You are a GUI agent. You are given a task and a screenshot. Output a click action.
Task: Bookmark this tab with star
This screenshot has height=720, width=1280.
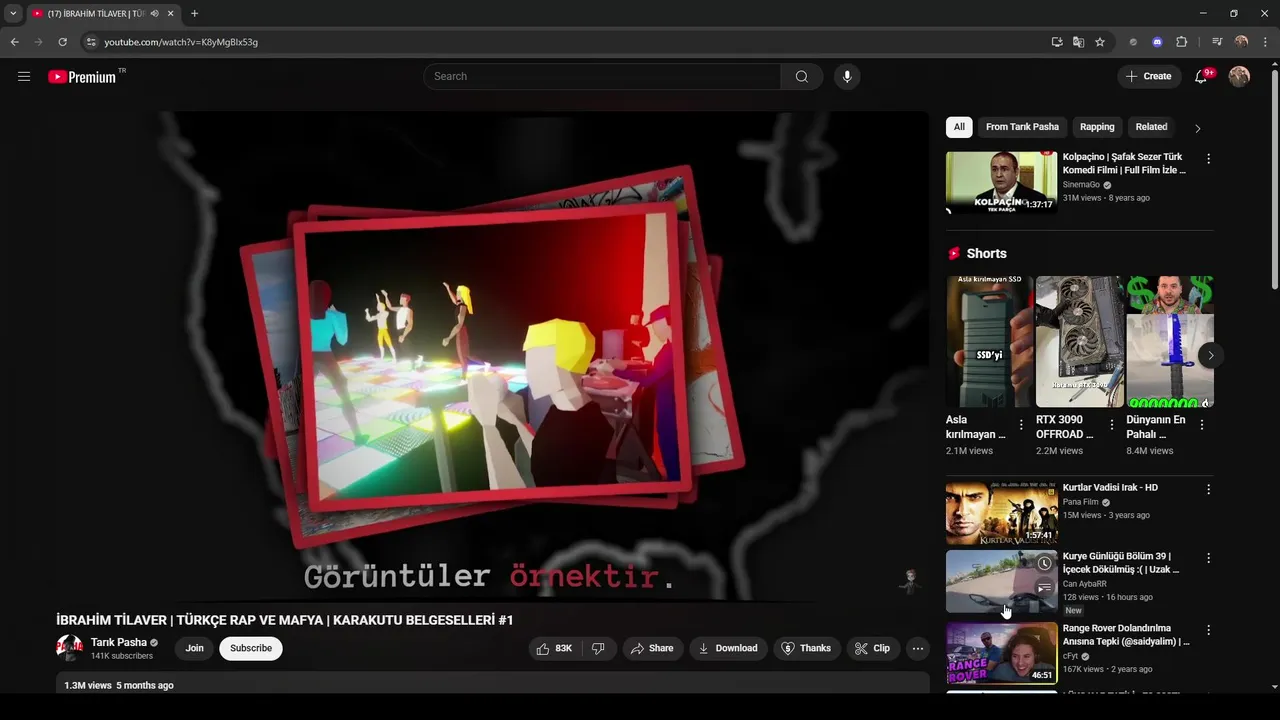[1100, 42]
